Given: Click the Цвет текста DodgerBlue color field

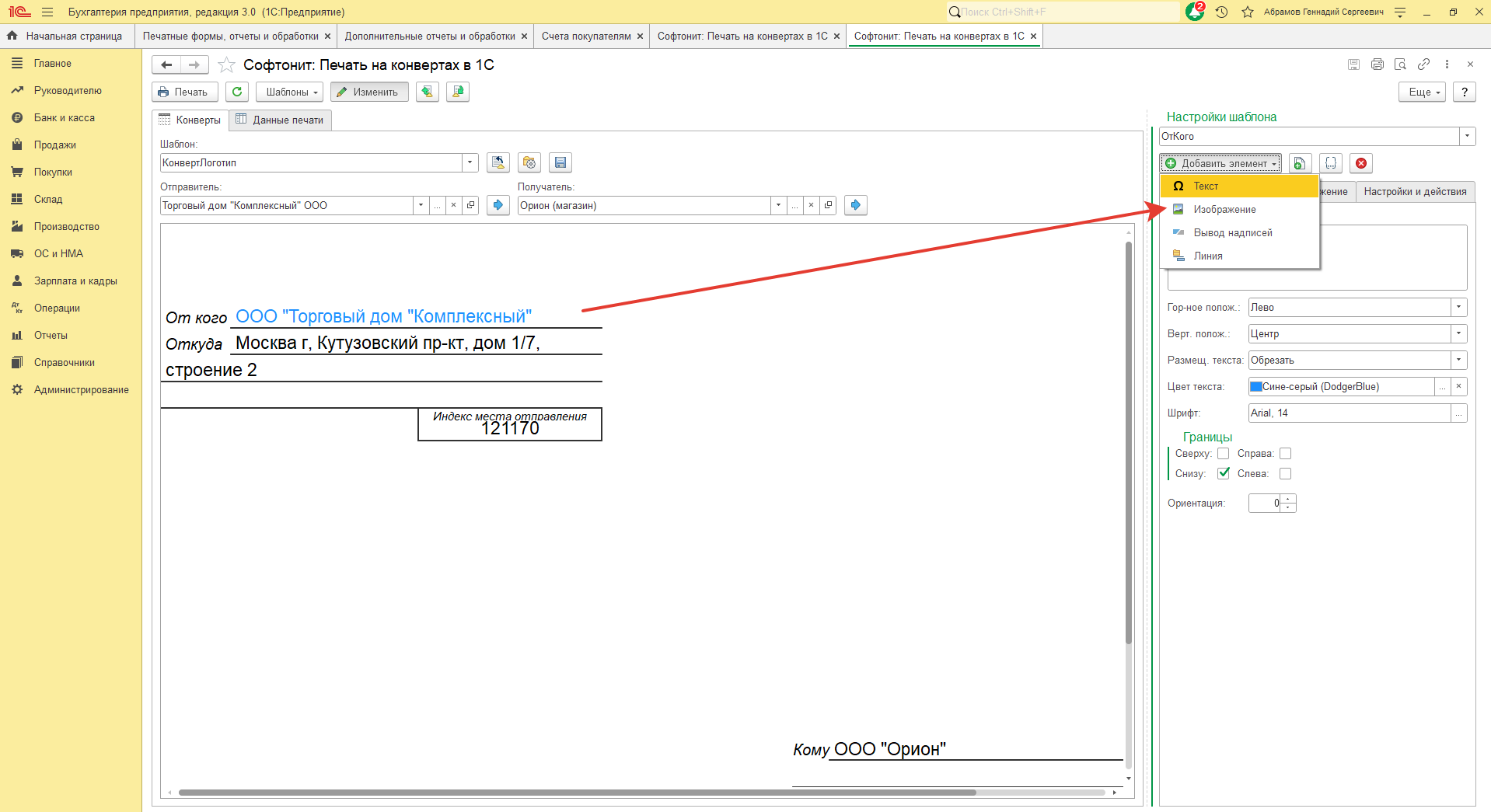Looking at the screenshot, I should click(1340, 386).
